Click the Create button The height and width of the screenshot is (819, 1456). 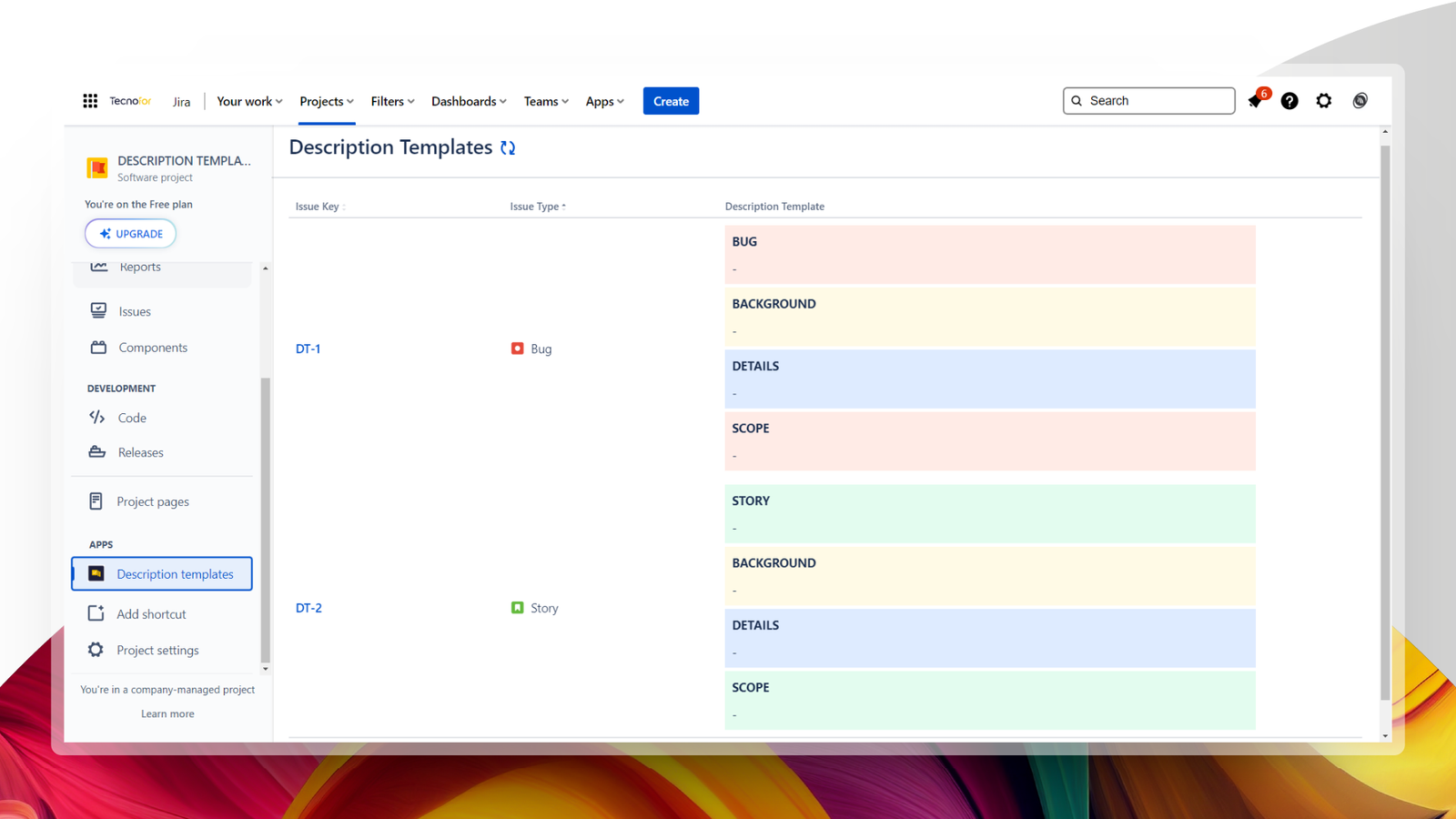(671, 101)
